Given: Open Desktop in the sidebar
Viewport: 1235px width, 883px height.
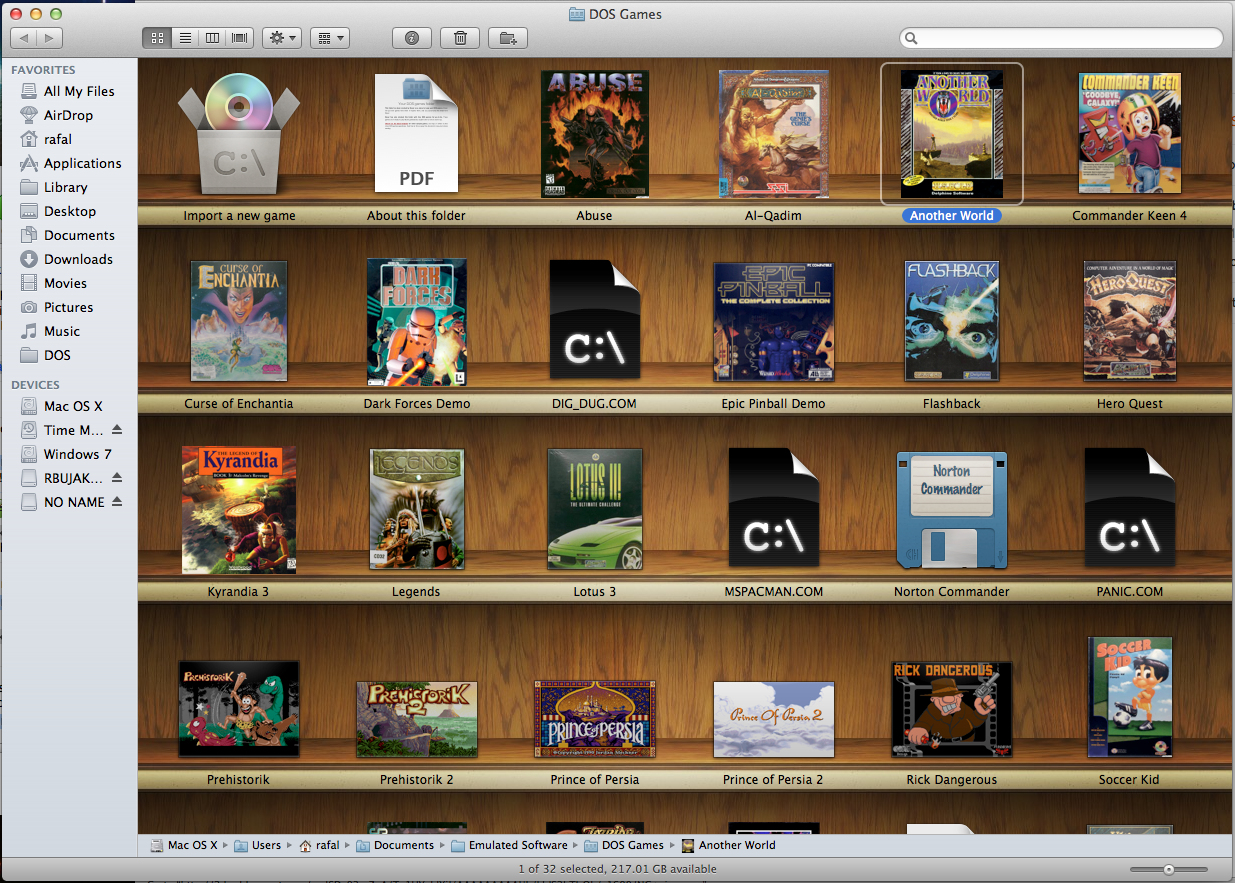Looking at the screenshot, I should click(x=68, y=211).
